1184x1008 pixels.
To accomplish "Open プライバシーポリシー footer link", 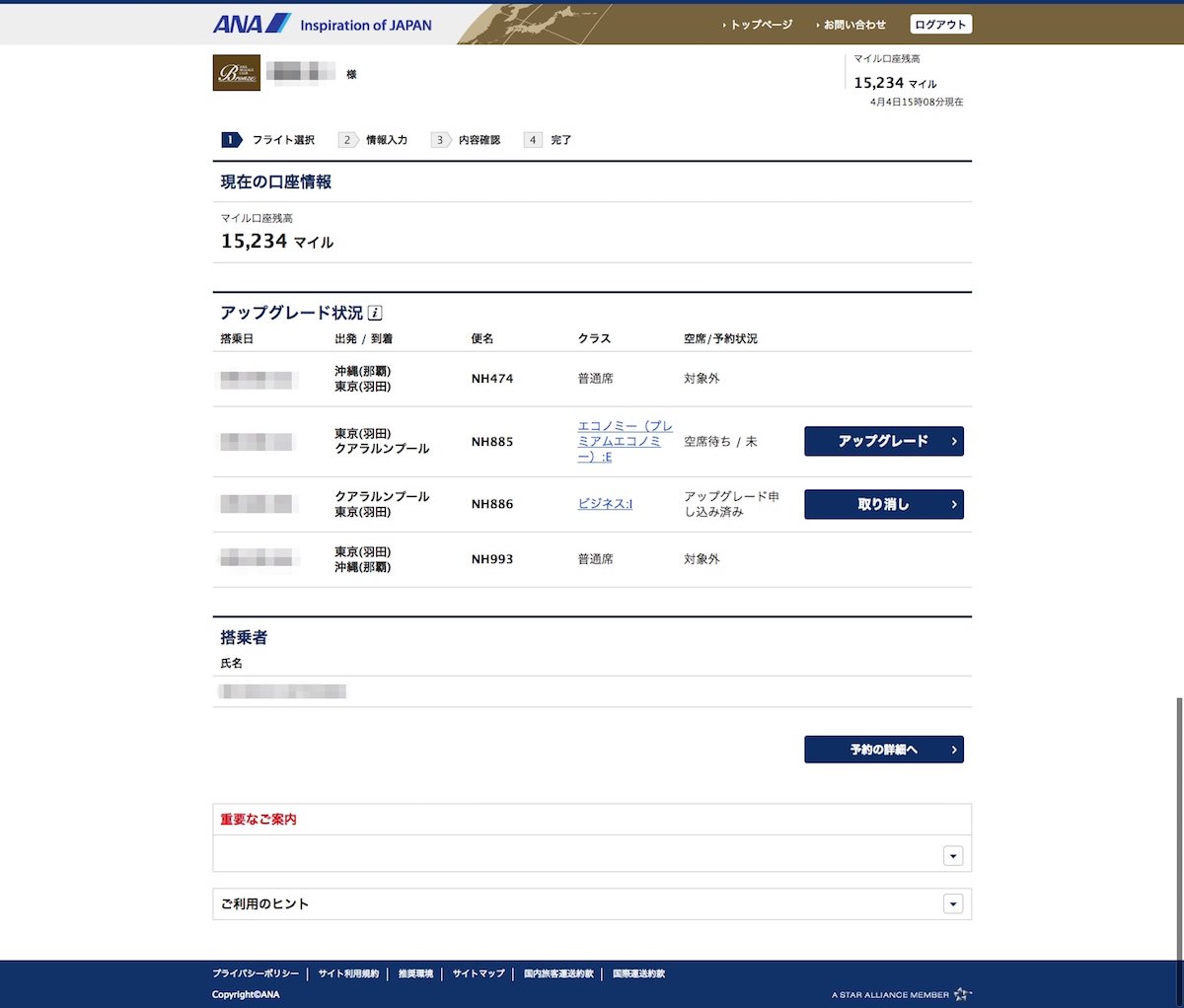I will pyautogui.click(x=256, y=973).
